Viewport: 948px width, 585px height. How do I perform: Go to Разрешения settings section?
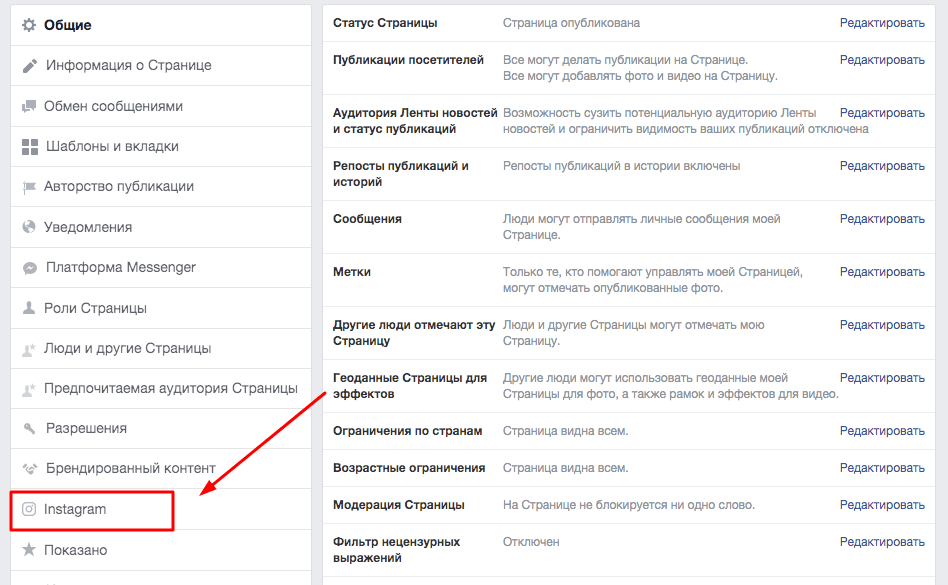(x=86, y=428)
